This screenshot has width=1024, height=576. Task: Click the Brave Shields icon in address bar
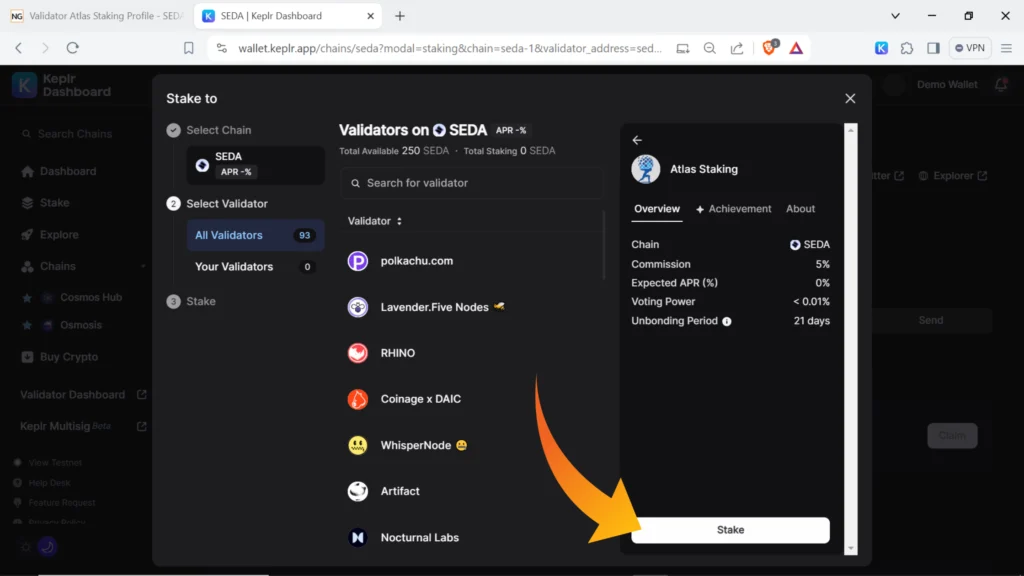(x=768, y=47)
